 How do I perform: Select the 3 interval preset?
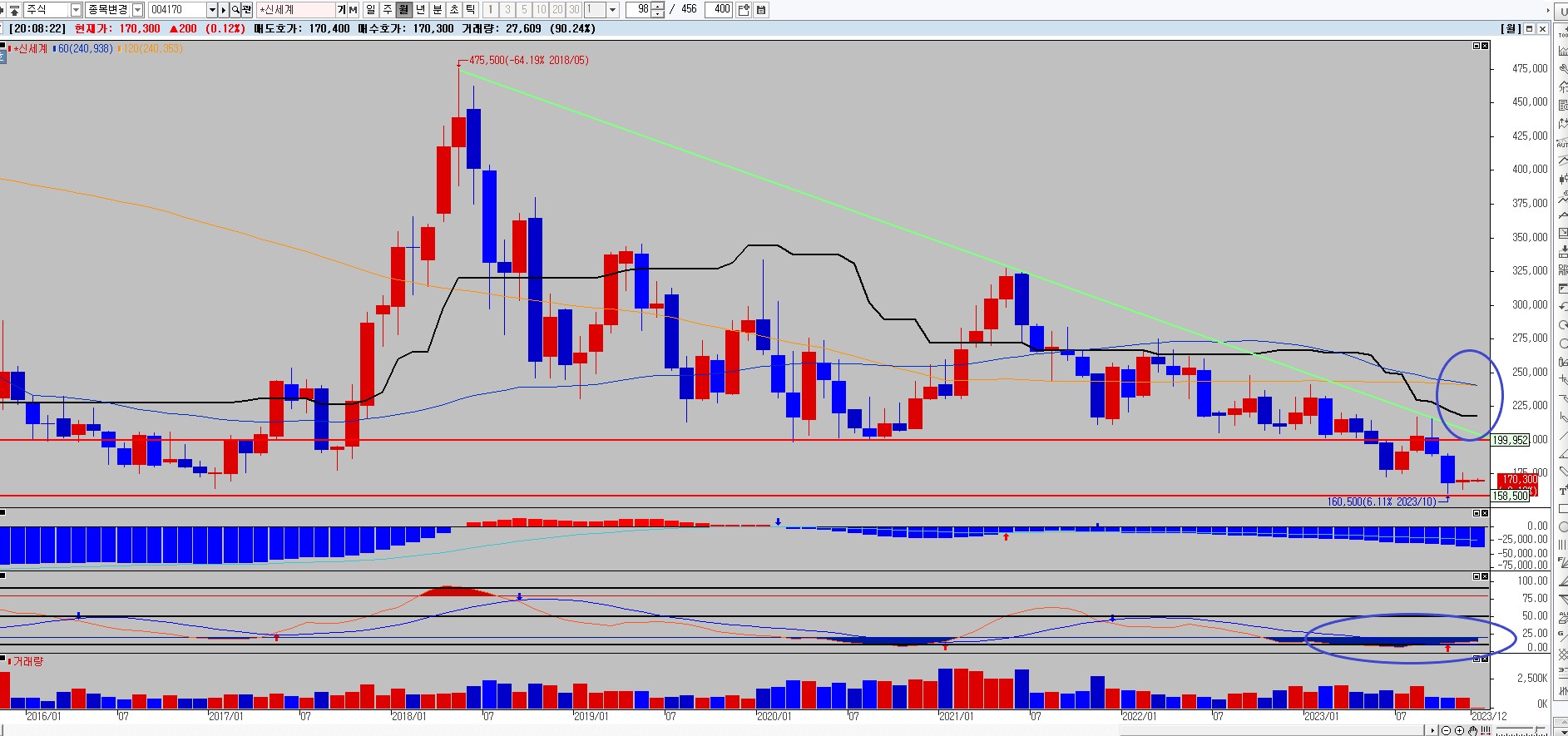pos(507,9)
